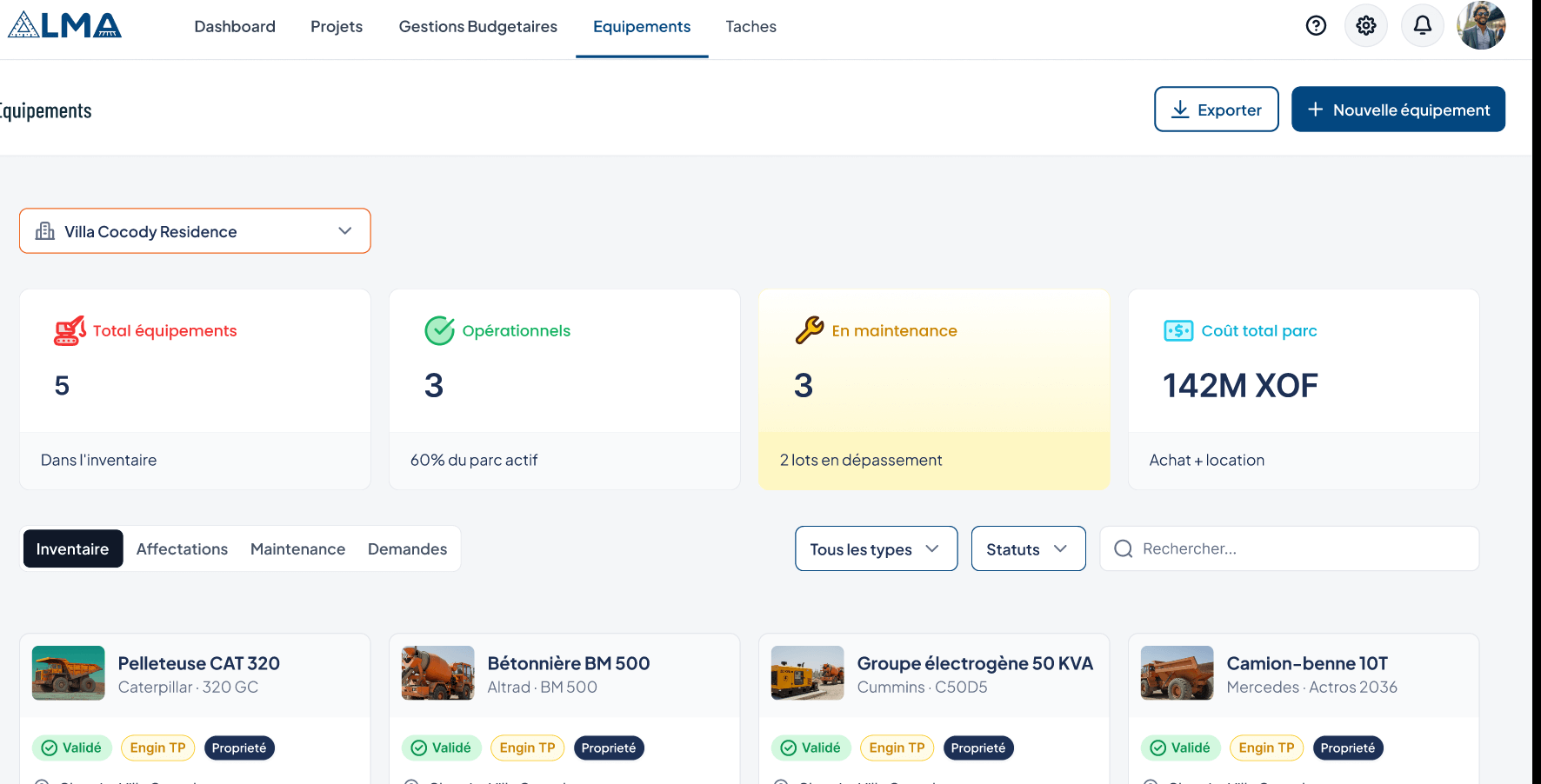Click the Propriété badge on Camion-benne 10T
This screenshot has width=1541, height=784.
(x=1348, y=747)
